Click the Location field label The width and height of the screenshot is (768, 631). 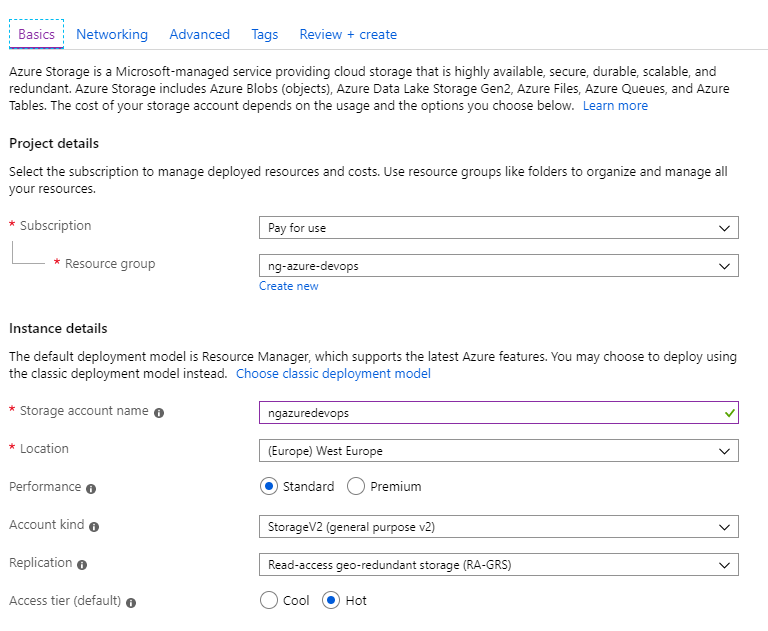44,448
